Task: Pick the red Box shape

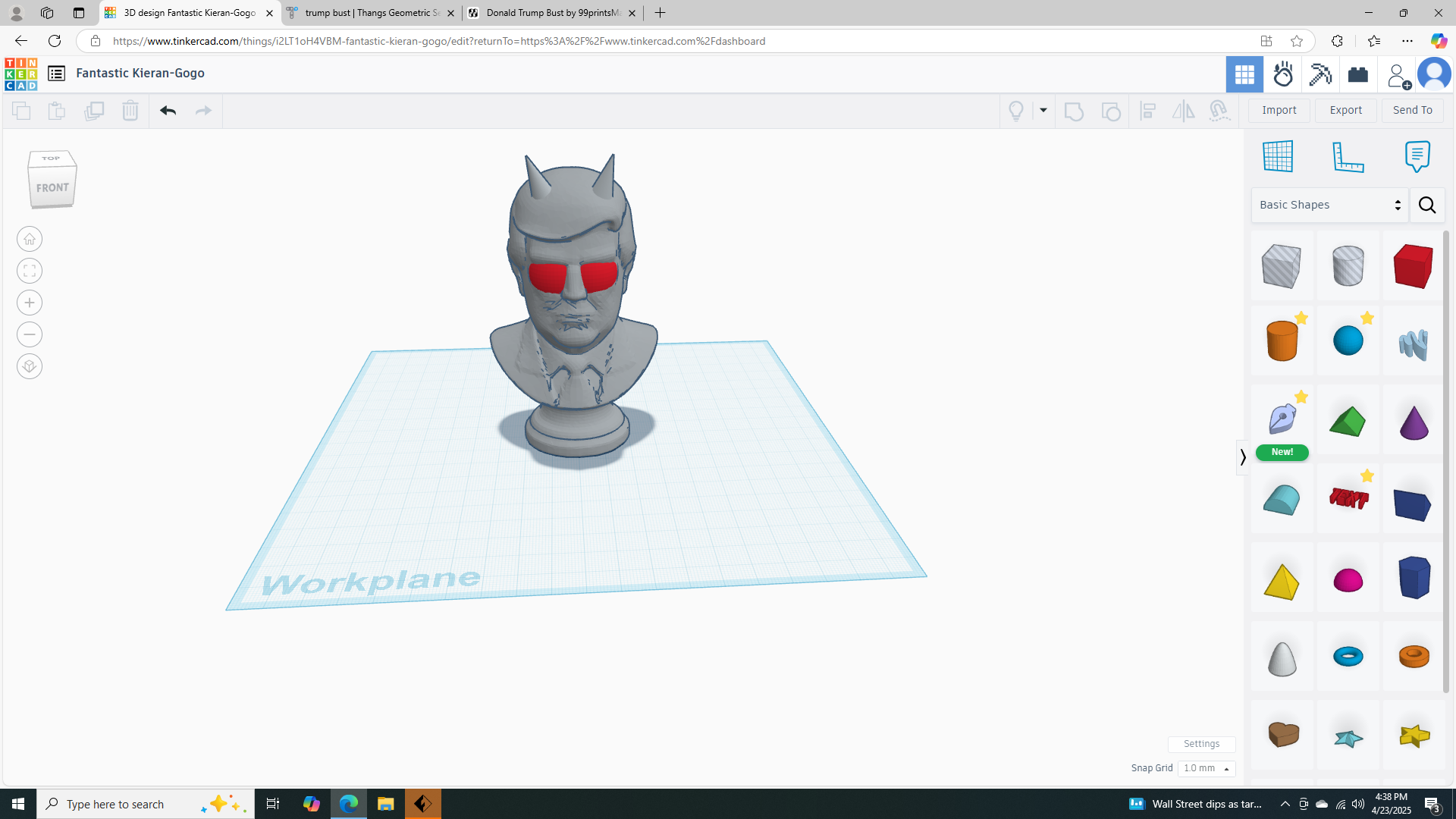Action: point(1413,265)
